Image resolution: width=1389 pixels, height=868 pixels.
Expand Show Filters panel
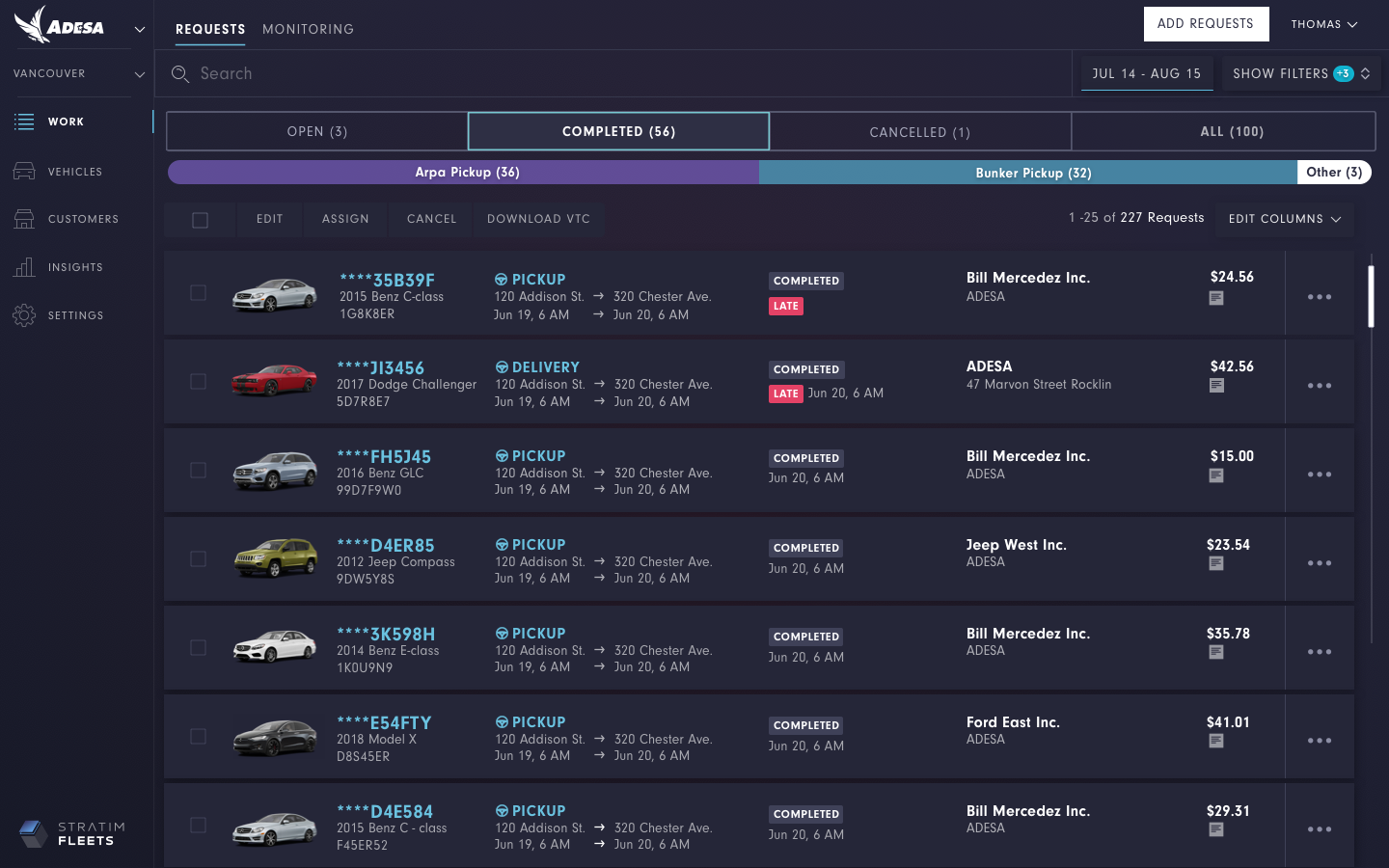(1301, 73)
